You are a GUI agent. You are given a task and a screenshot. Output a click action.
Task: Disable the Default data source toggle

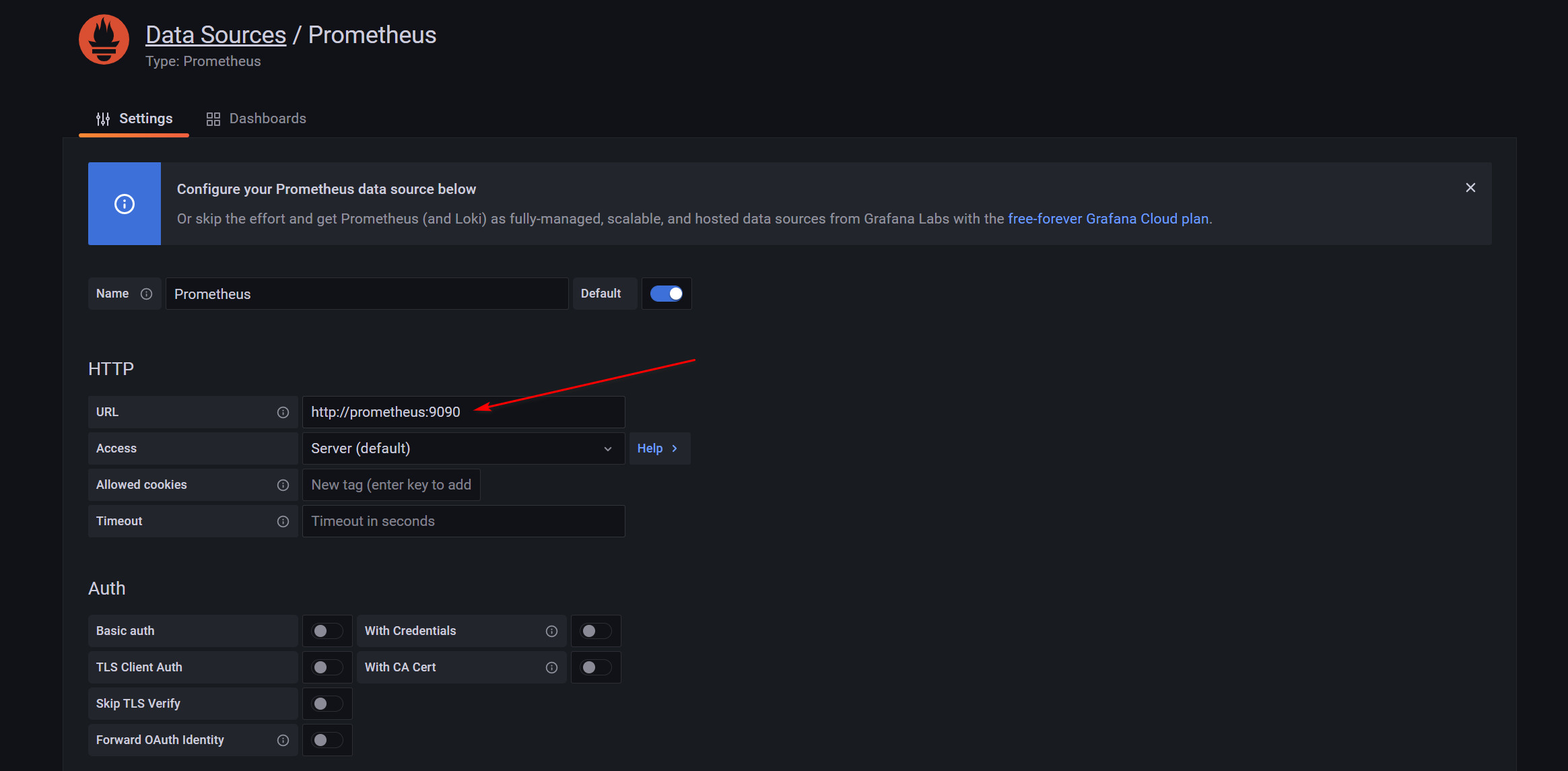point(667,294)
